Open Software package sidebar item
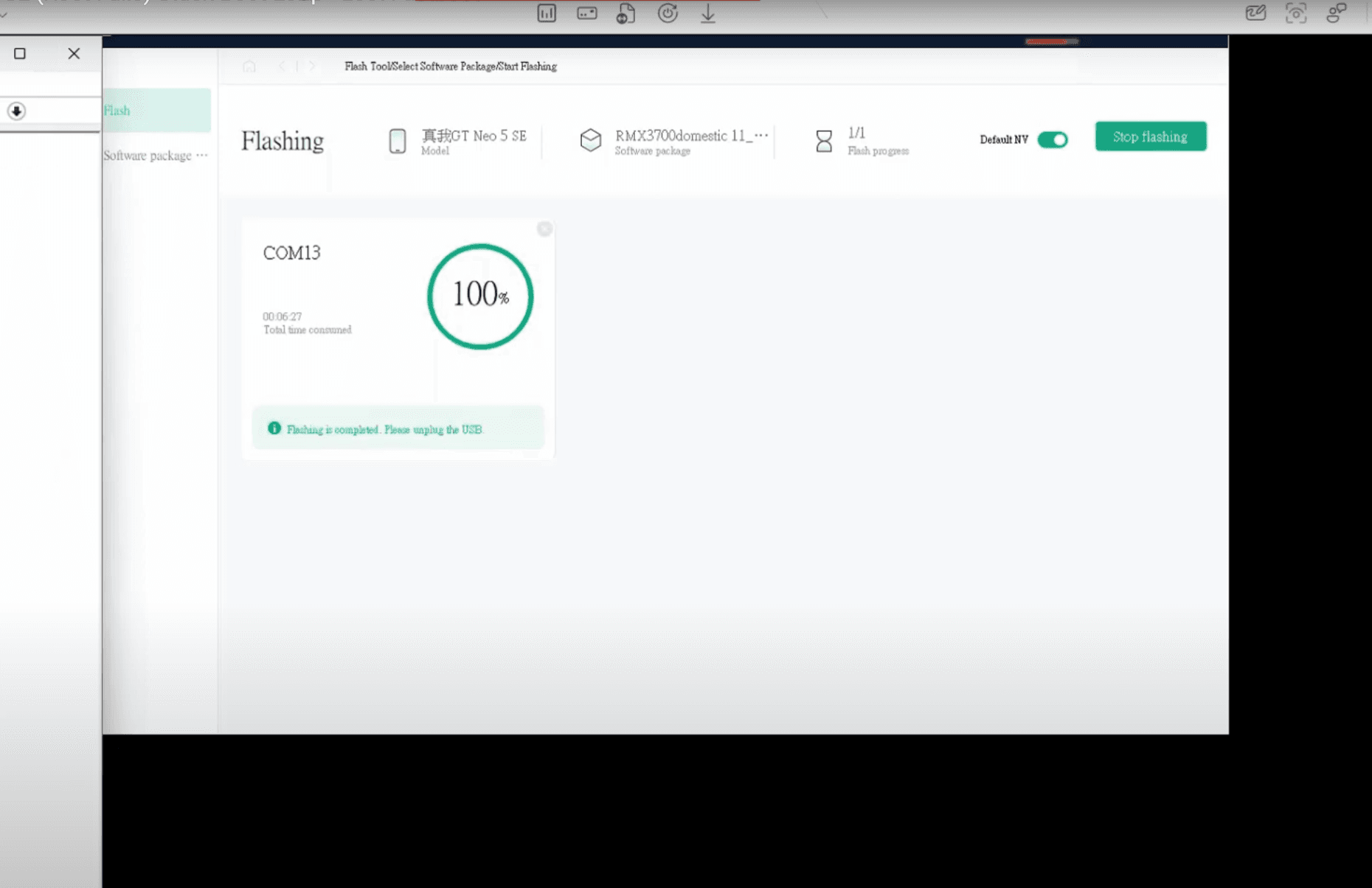 pyautogui.click(x=156, y=156)
